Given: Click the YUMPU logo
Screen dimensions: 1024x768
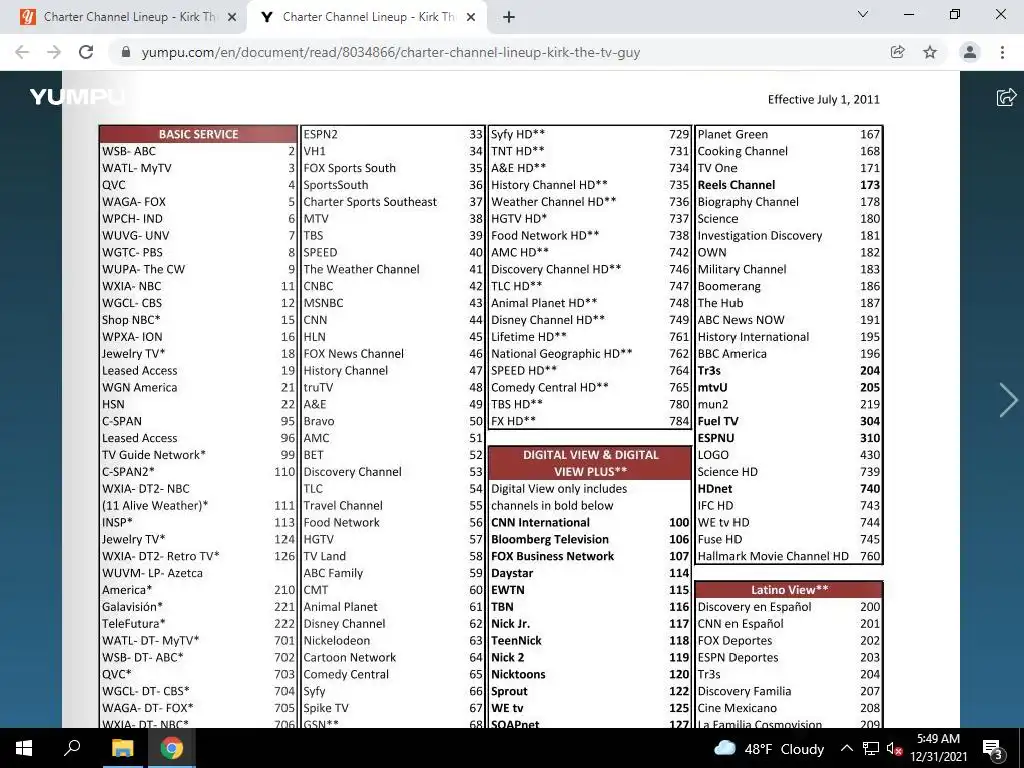Looking at the screenshot, I should click(x=76, y=97).
